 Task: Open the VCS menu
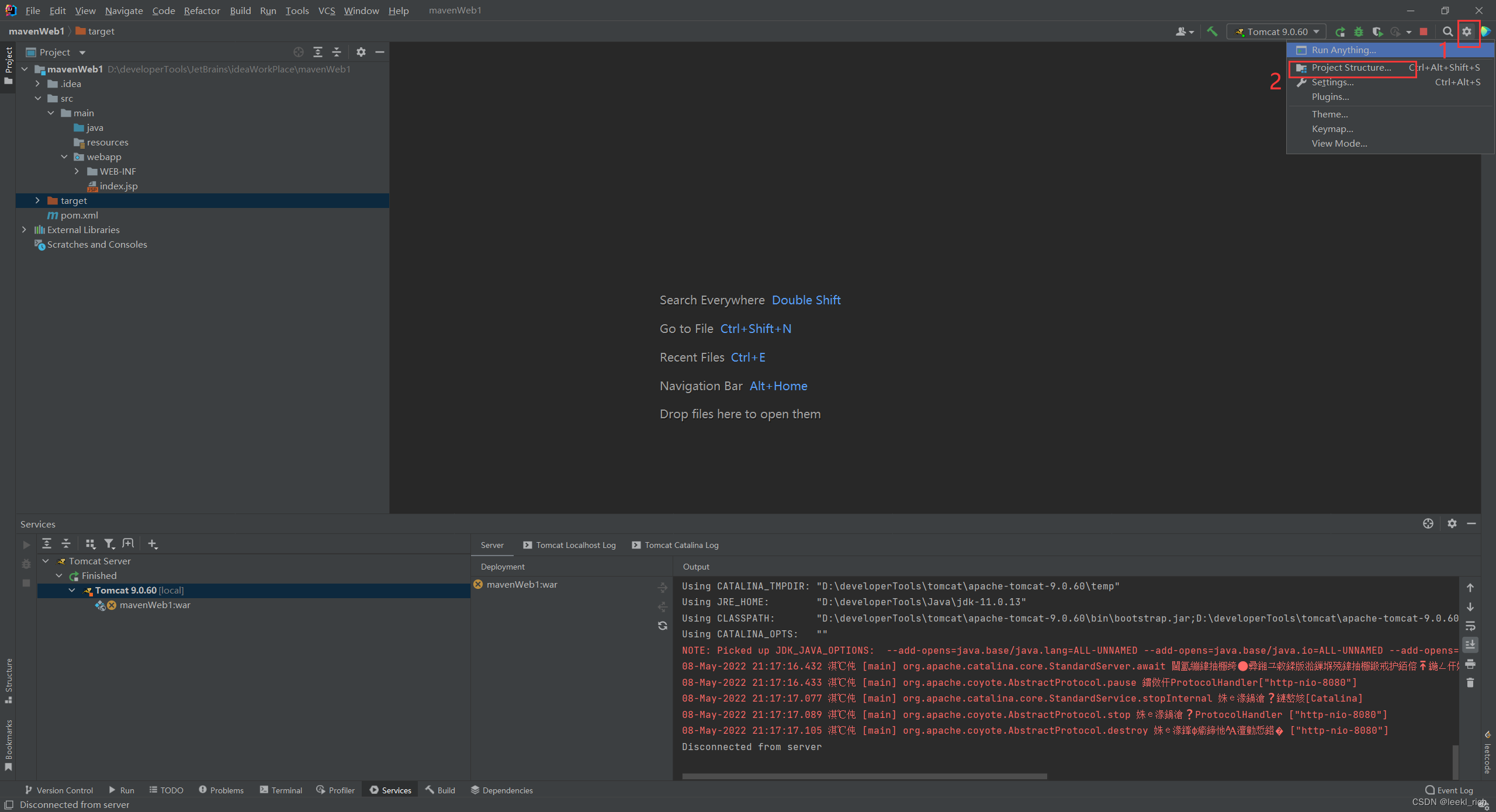point(326,11)
